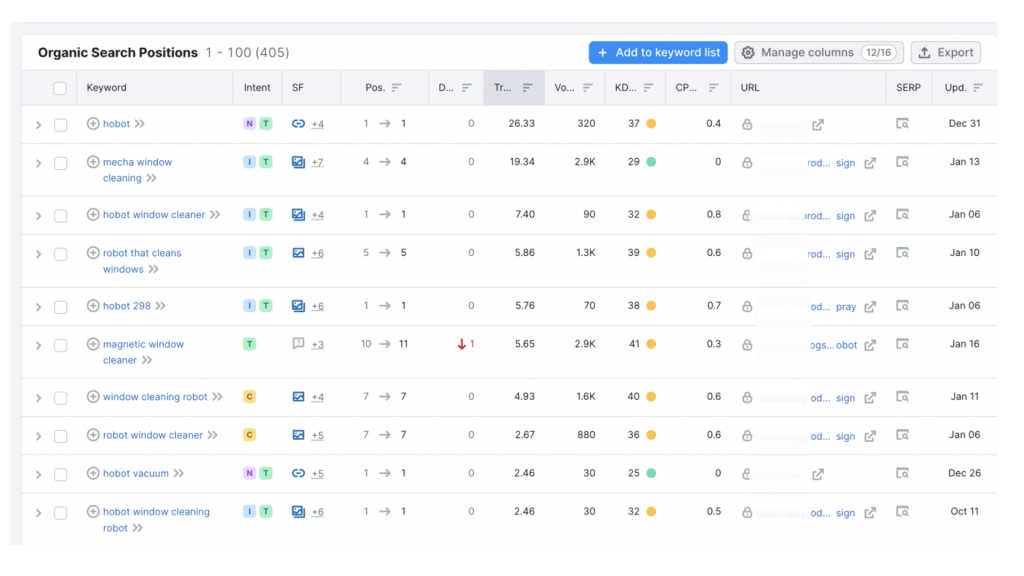
Task: Open external link icon for hobot vacuum row
Action: click(818, 474)
